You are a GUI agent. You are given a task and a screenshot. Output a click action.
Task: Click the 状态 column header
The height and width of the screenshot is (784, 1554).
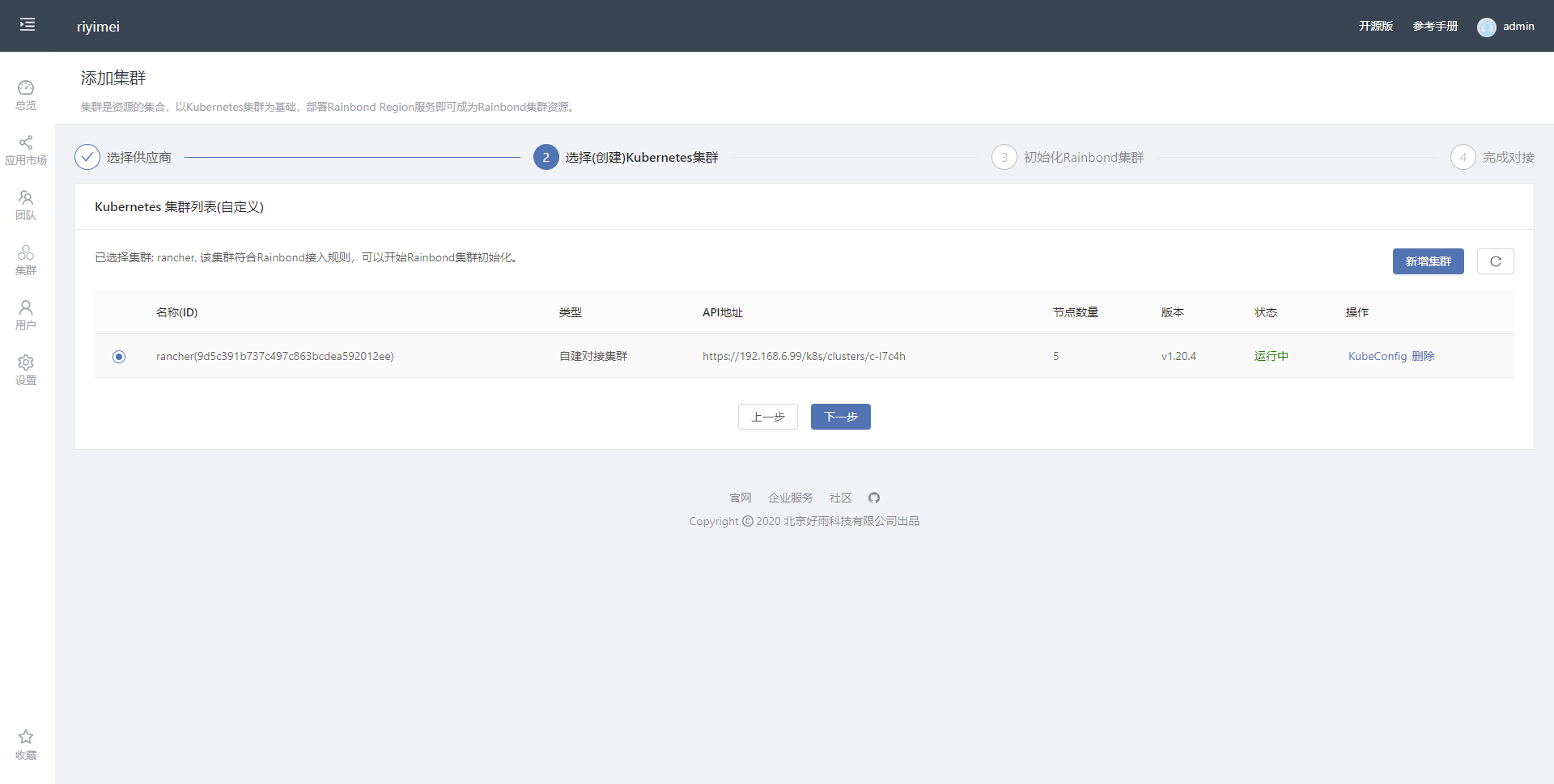1266,312
